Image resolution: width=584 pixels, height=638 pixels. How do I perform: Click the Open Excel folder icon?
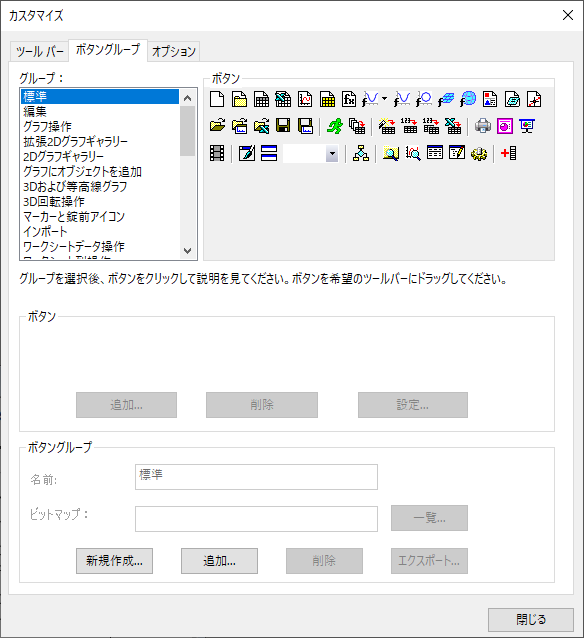pyautogui.click(x=261, y=126)
